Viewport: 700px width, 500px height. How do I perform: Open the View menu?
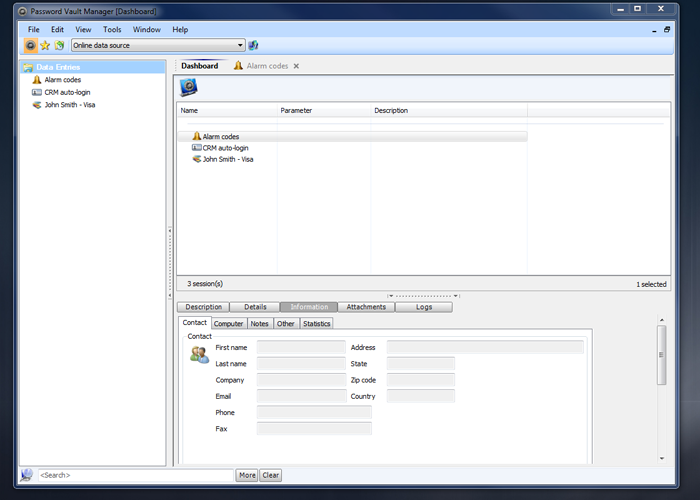[83, 29]
